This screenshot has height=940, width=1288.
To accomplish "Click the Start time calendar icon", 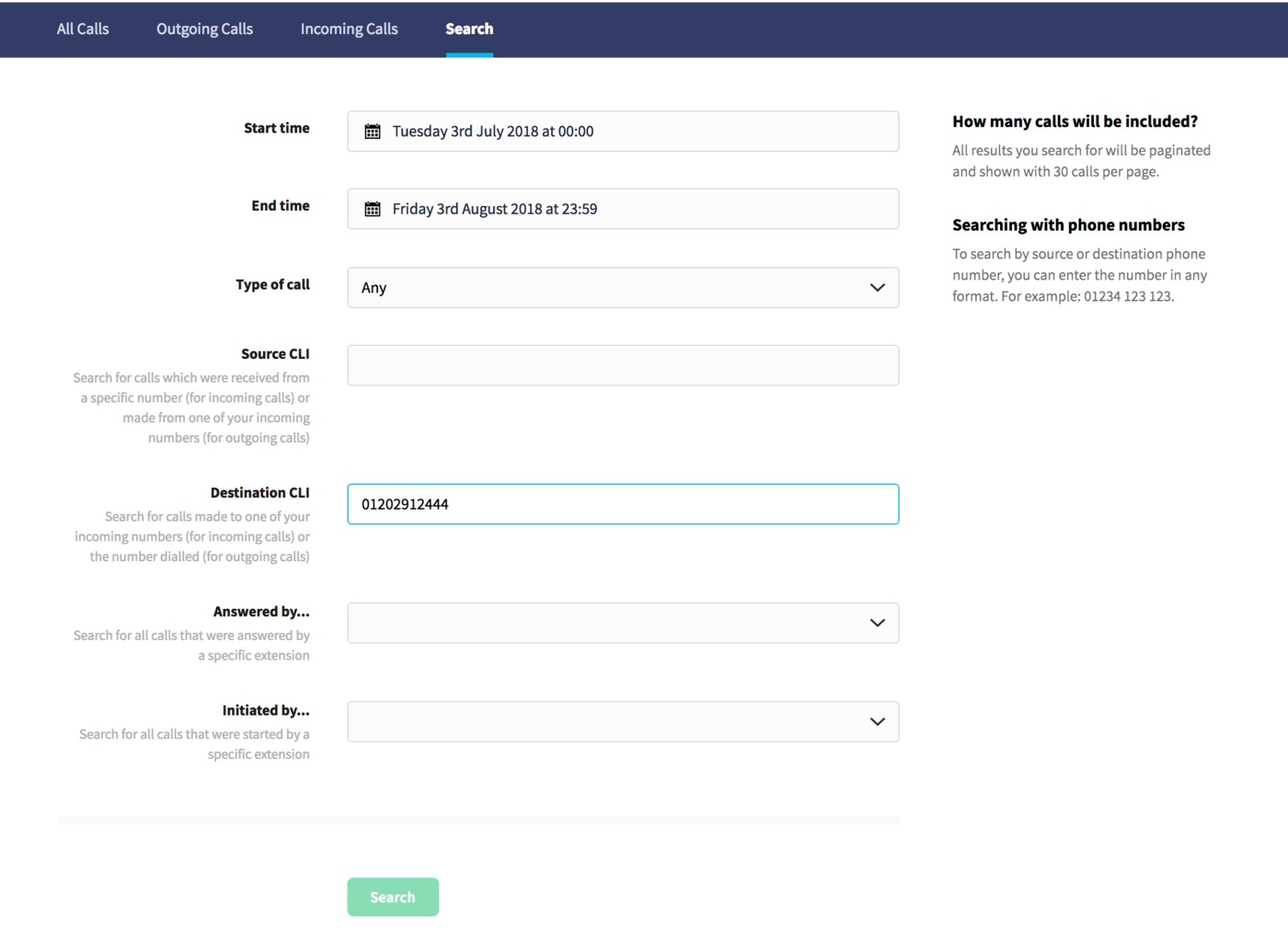I will 373,132.
